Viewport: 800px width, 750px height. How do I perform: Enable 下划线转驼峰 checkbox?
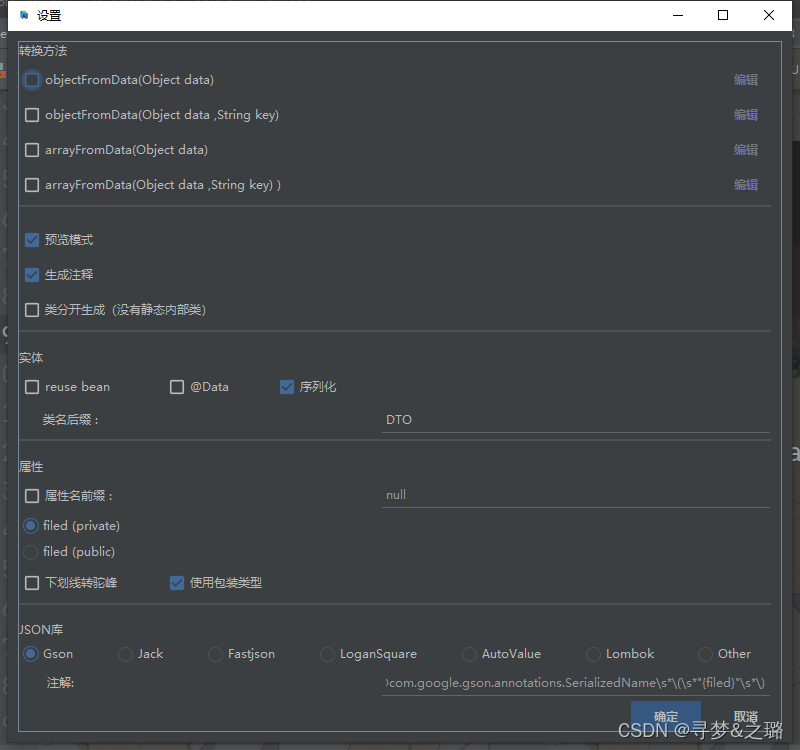[32, 583]
